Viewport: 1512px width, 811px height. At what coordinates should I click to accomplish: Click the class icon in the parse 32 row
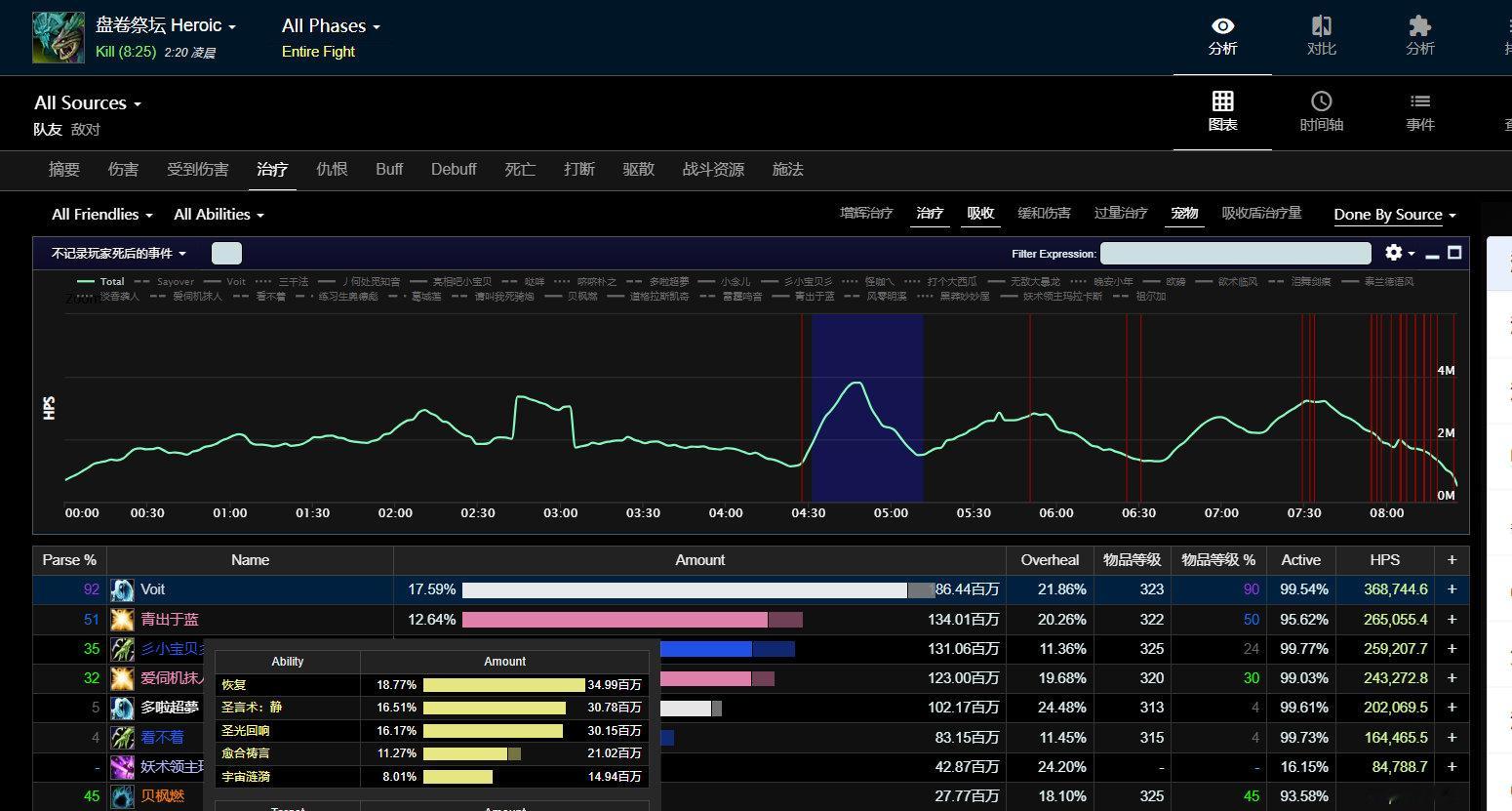pyautogui.click(x=122, y=678)
